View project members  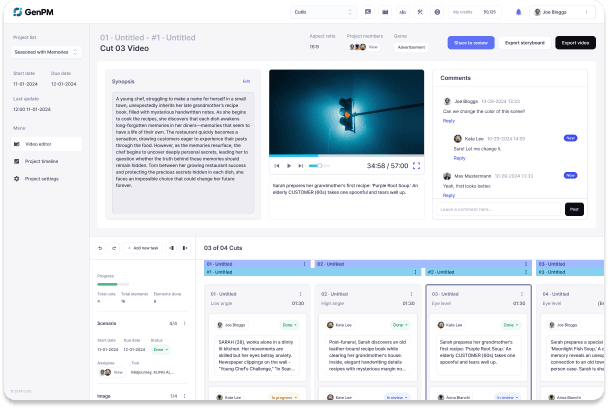pos(373,47)
